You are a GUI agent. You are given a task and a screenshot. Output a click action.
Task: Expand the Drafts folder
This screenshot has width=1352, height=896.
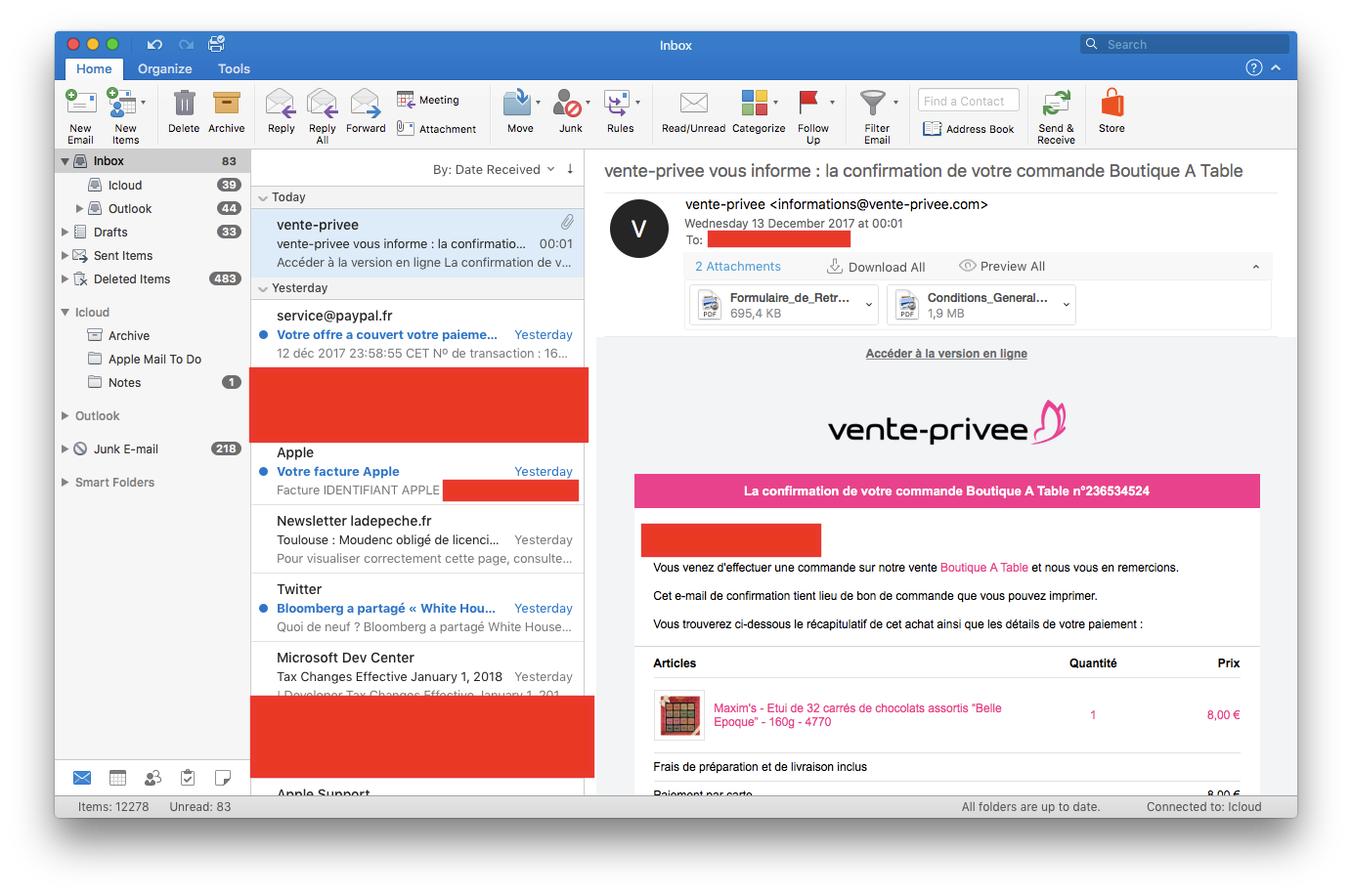pyautogui.click(x=65, y=233)
